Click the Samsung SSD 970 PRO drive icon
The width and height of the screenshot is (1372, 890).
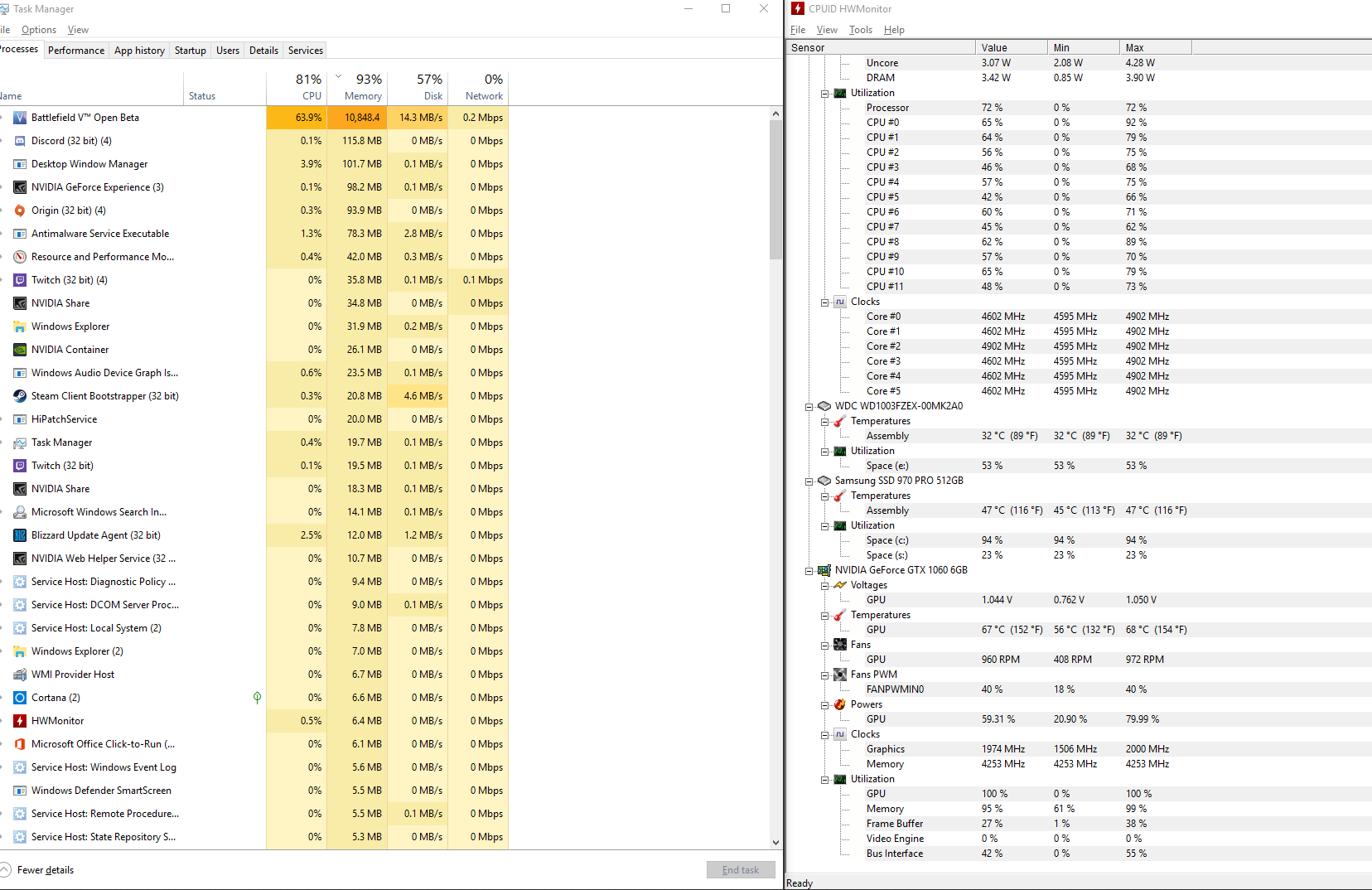(824, 481)
